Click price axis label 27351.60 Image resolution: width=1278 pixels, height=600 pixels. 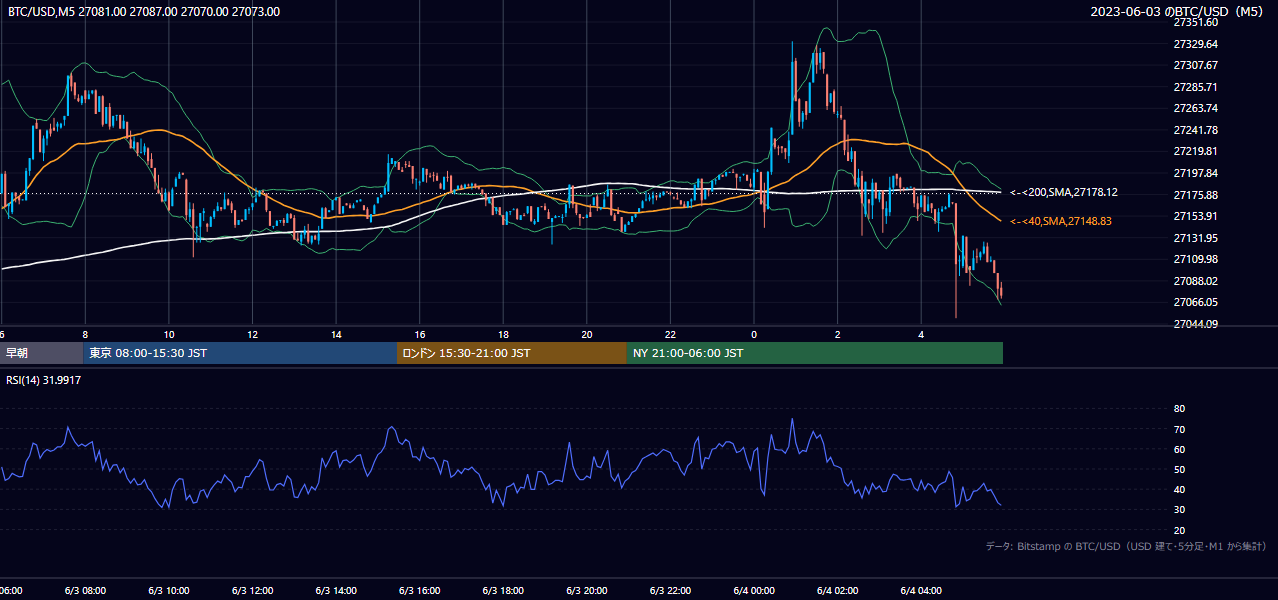(1195, 22)
